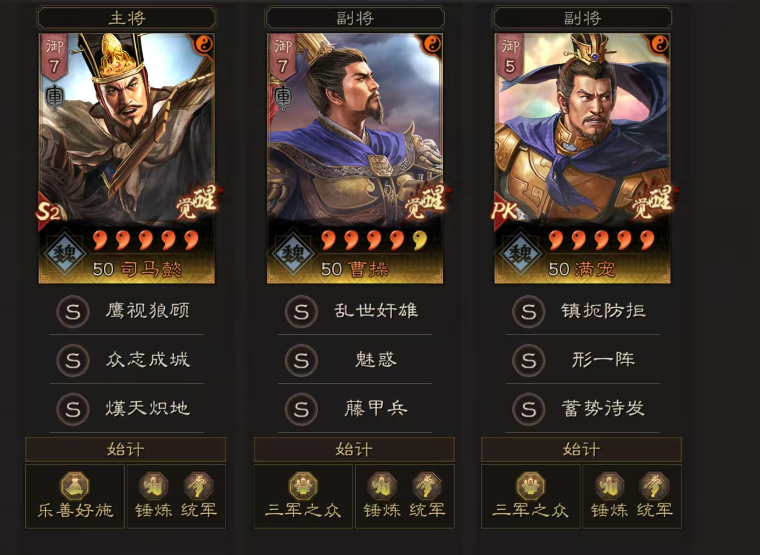Click the 曹操 general portrait card
760x555 pixels.
click(355, 158)
